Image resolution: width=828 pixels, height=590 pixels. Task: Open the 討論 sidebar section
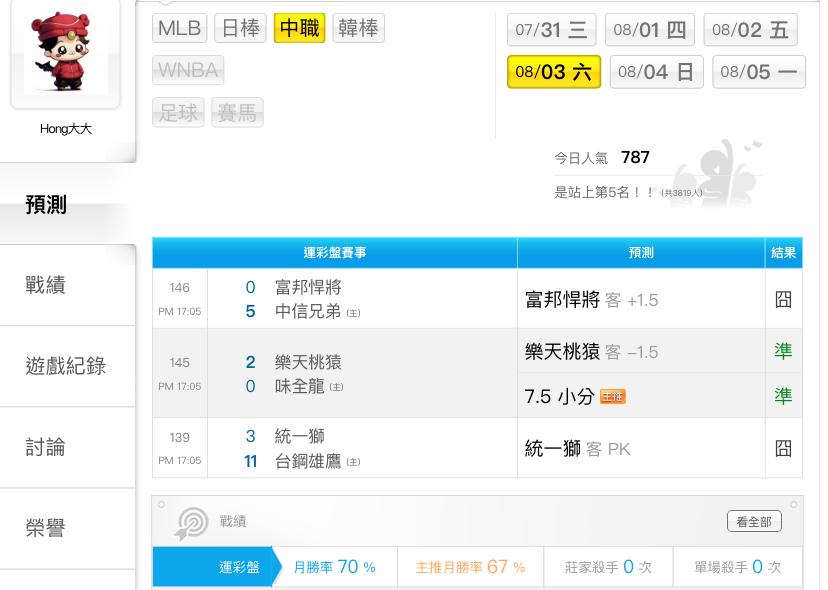click(x=68, y=447)
